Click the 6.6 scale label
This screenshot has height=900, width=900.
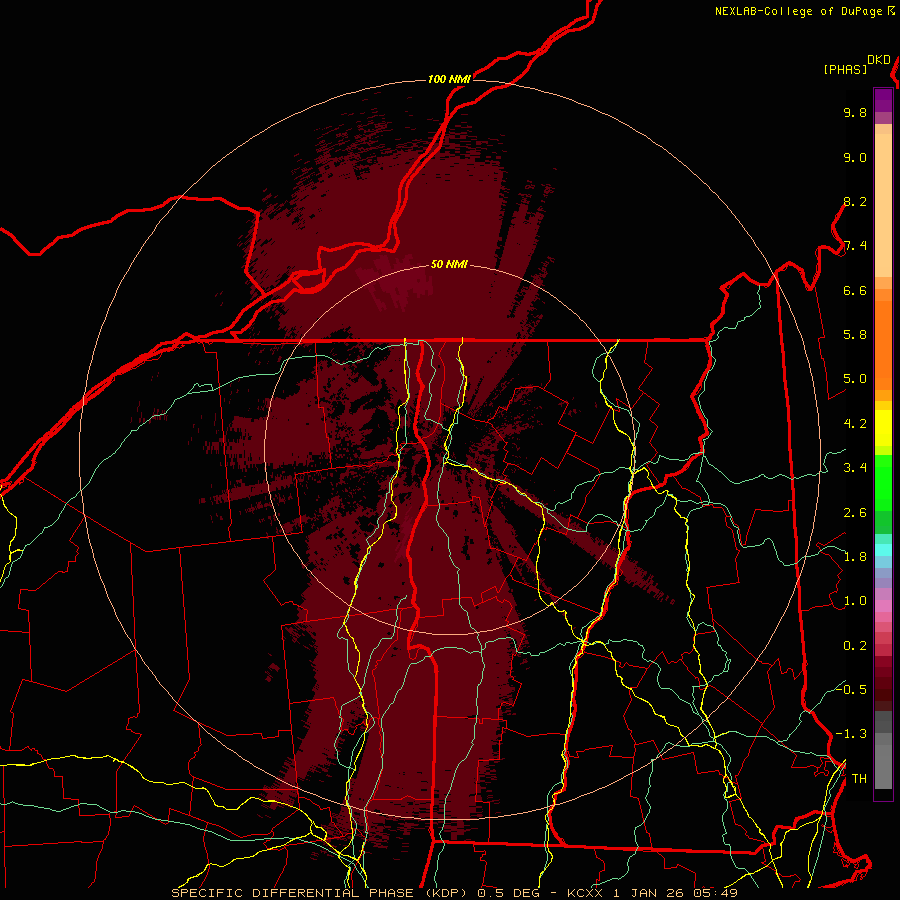pyautogui.click(x=855, y=290)
